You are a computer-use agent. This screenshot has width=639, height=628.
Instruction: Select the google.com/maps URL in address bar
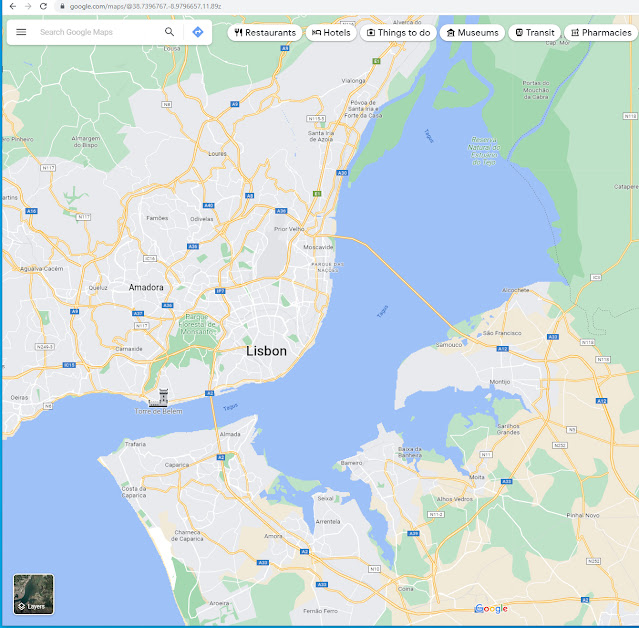coord(145,7)
